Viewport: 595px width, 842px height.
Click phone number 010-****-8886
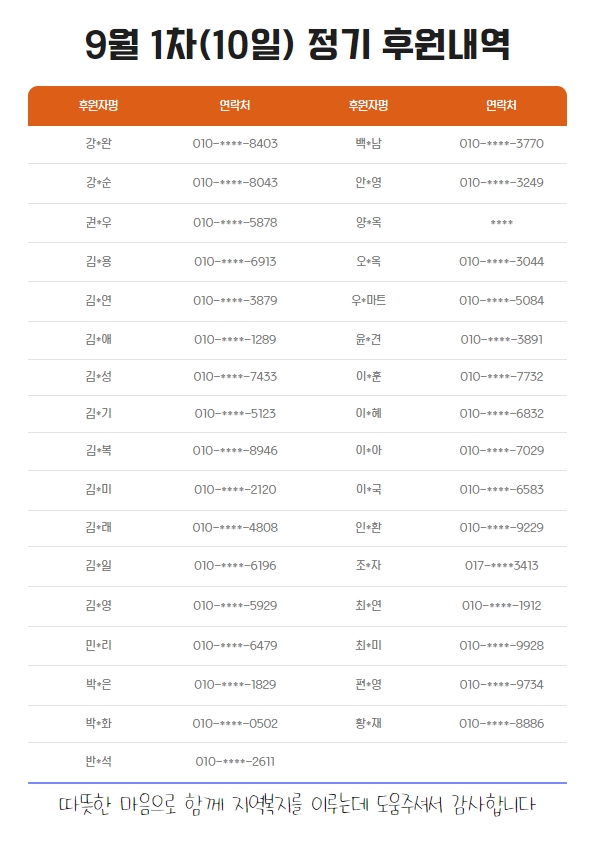pyautogui.click(x=502, y=723)
